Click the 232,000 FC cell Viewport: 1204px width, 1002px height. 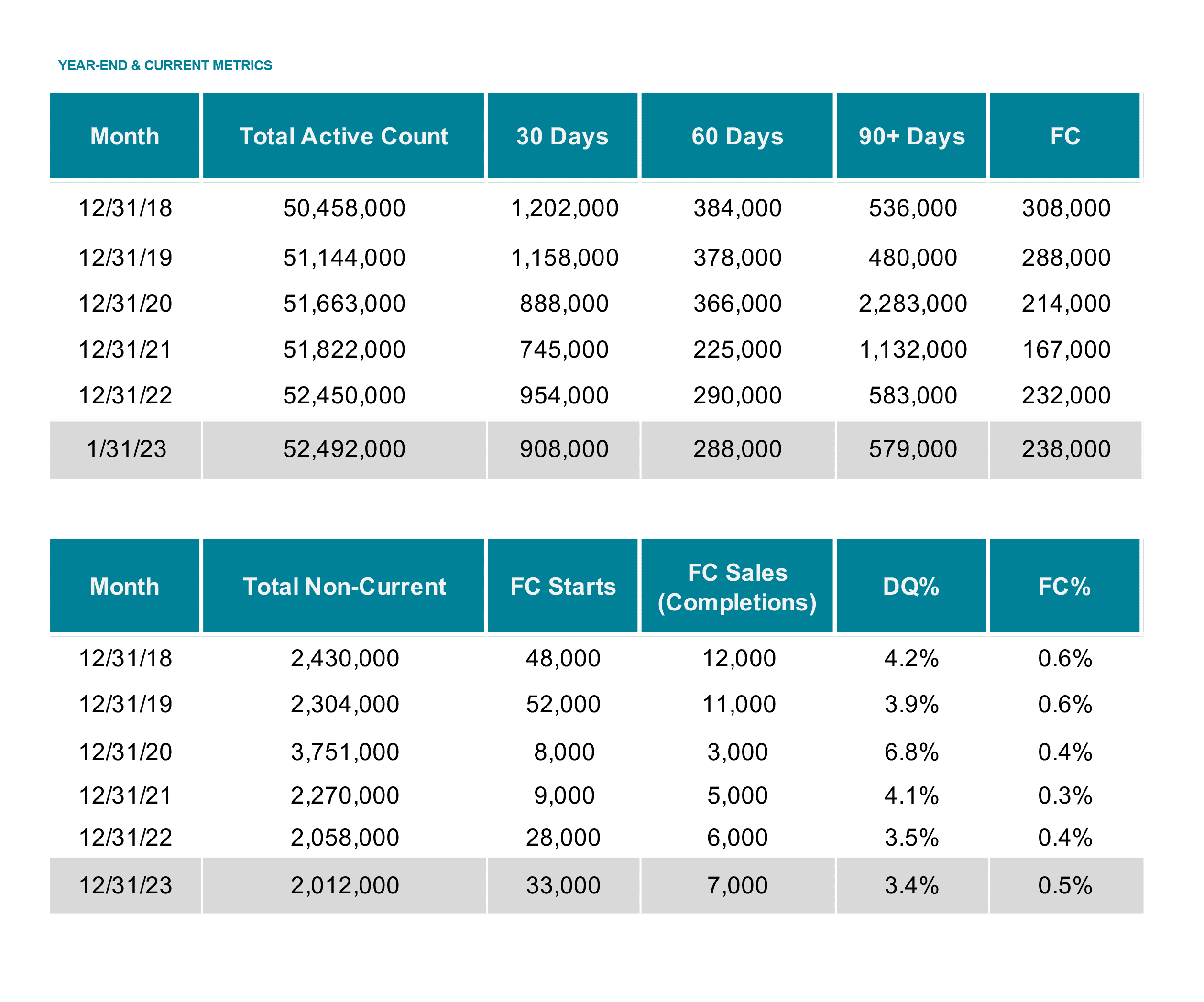[x=1066, y=395]
